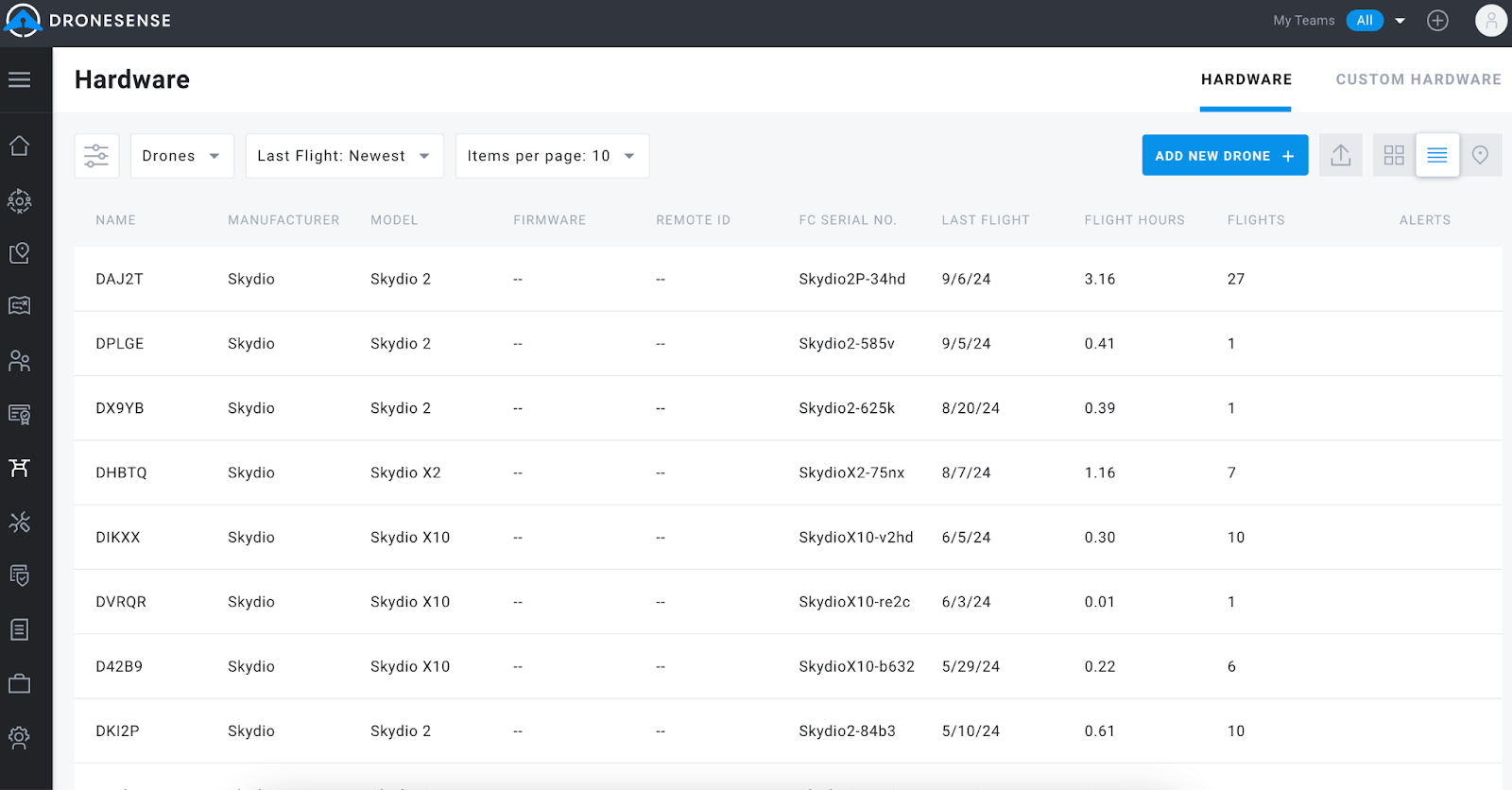This screenshot has height=790, width=1512.
Task: Select the All teams pill
Action: (x=1365, y=21)
